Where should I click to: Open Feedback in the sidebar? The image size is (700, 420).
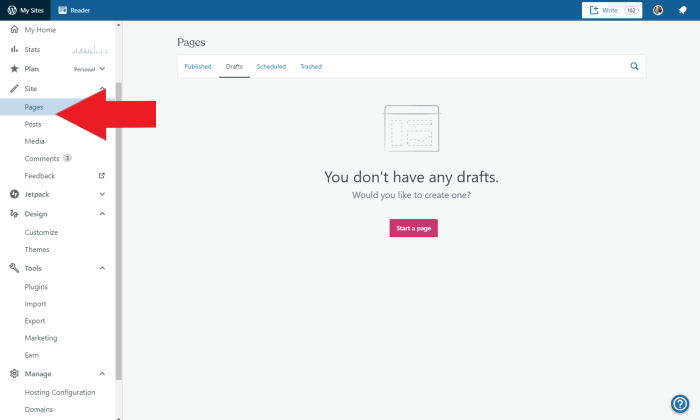pos(40,176)
